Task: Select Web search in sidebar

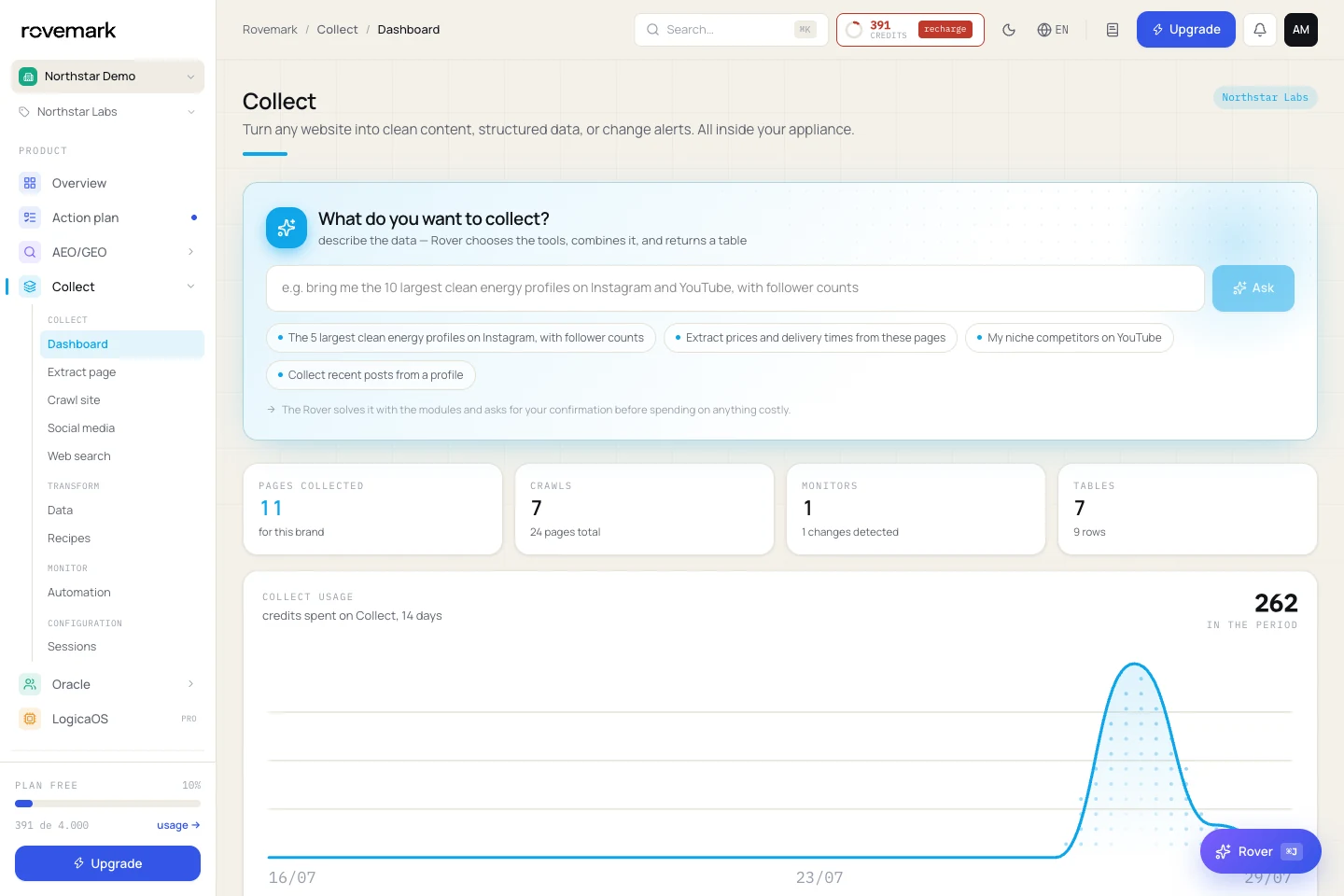Action: click(122, 456)
